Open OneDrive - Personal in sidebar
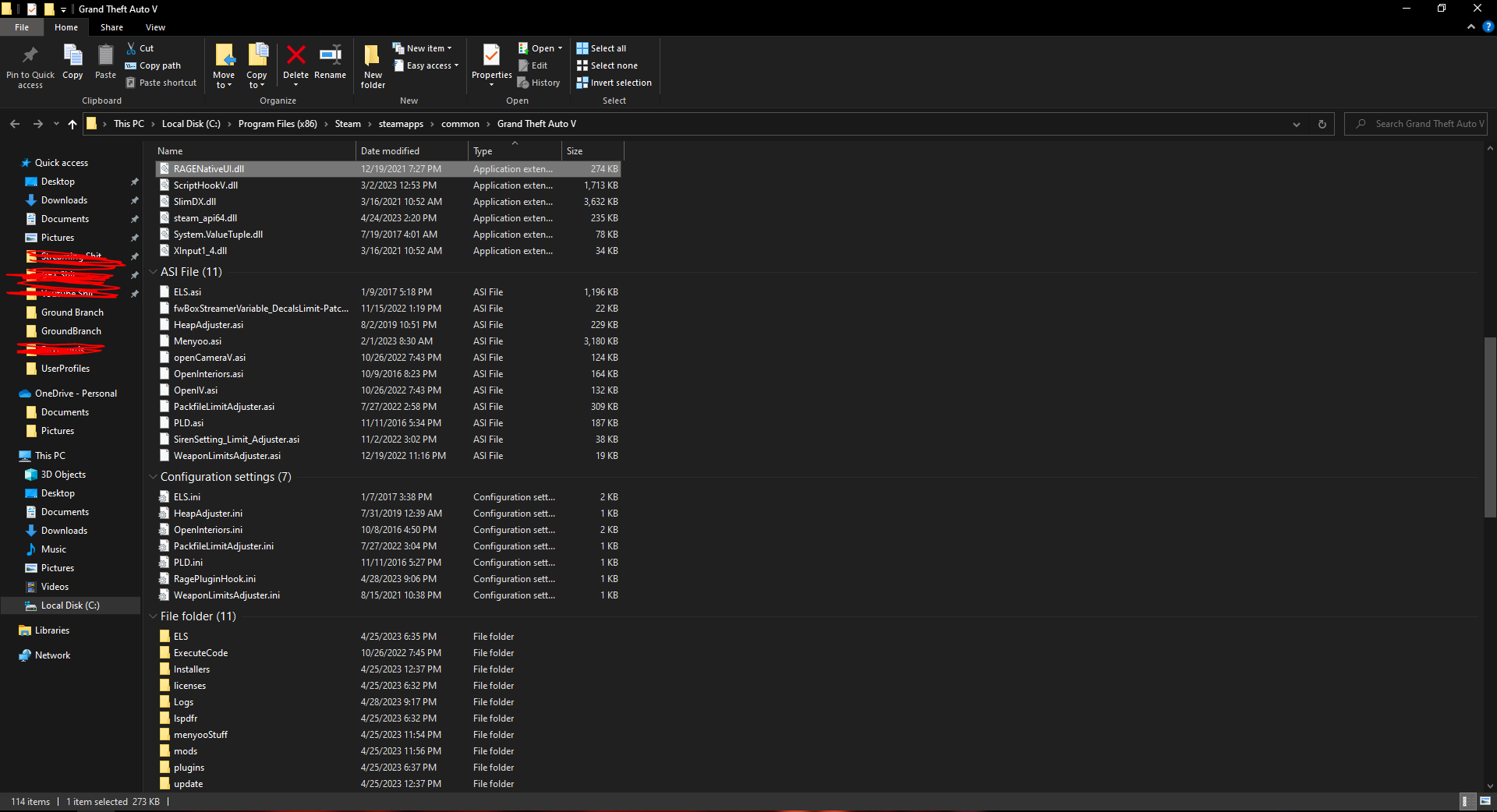Viewport: 1497px width, 812px height. 76,394
